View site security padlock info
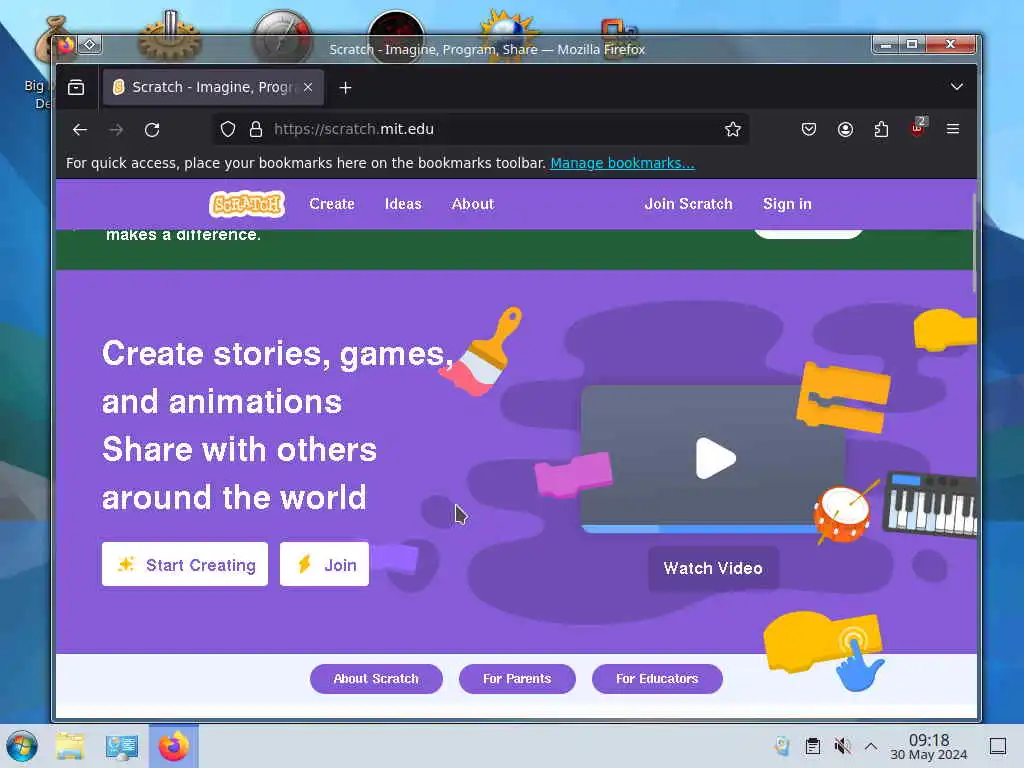 point(256,129)
